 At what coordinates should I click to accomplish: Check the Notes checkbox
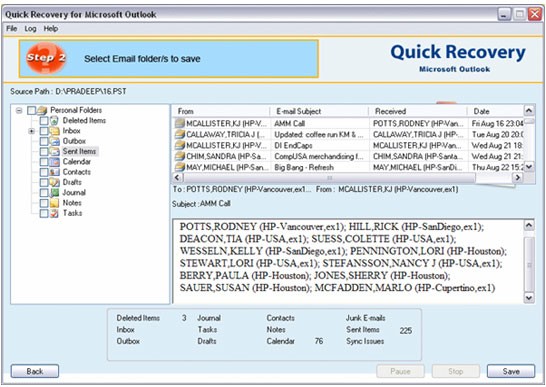coord(44,203)
